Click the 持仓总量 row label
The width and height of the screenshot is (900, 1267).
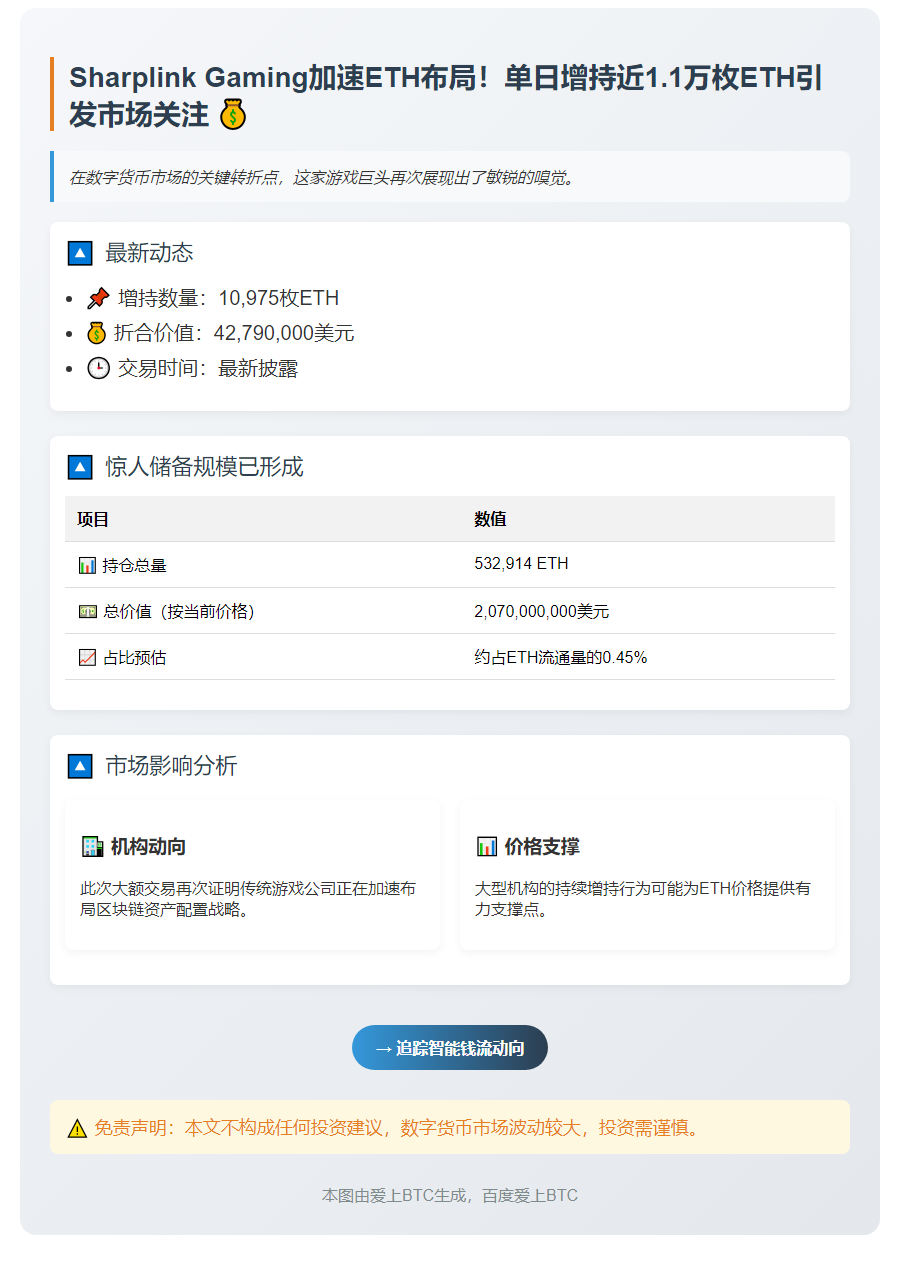pos(134,565)
